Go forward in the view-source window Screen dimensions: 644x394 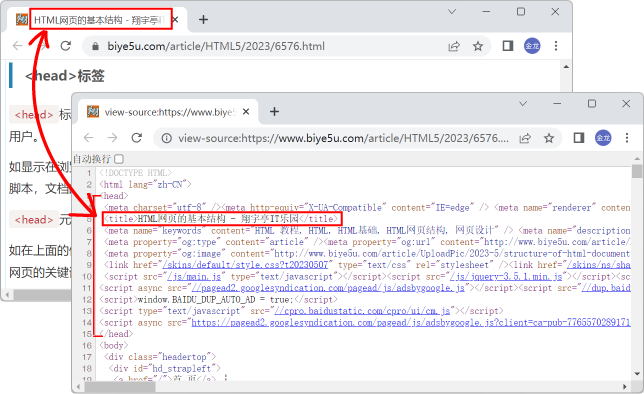coord(113,138)
